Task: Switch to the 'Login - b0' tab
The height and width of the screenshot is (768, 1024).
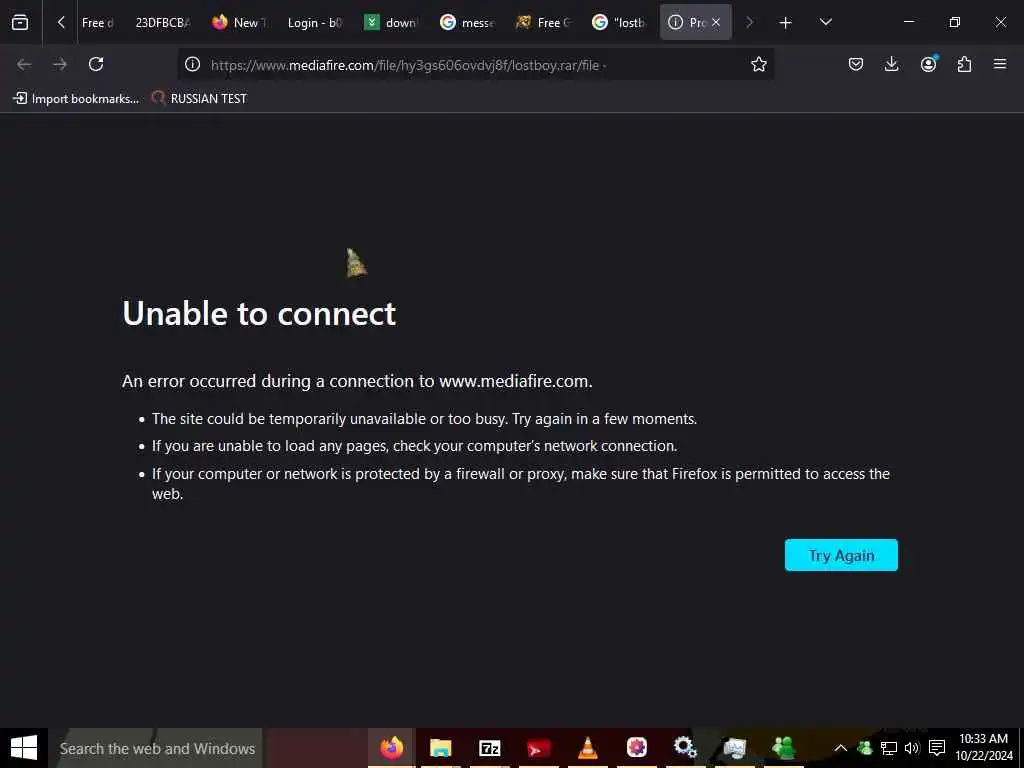Action: point(315,22)
